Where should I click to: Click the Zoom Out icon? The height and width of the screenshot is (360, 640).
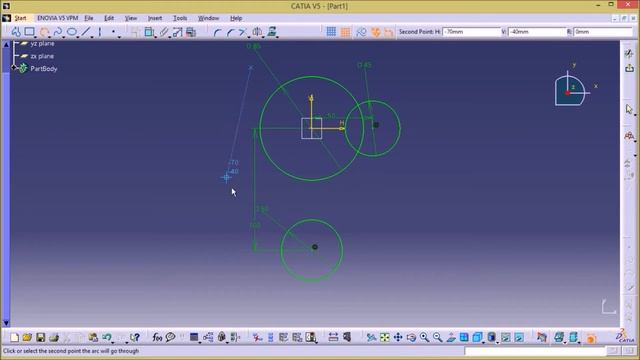tap(438, 337)
